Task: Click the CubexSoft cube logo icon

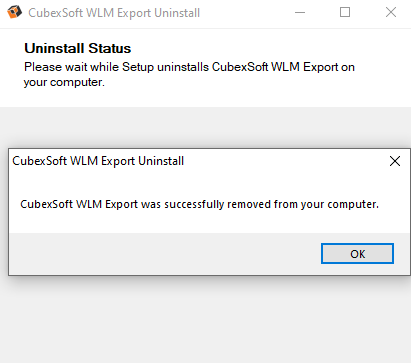Action: coord(14,12)
